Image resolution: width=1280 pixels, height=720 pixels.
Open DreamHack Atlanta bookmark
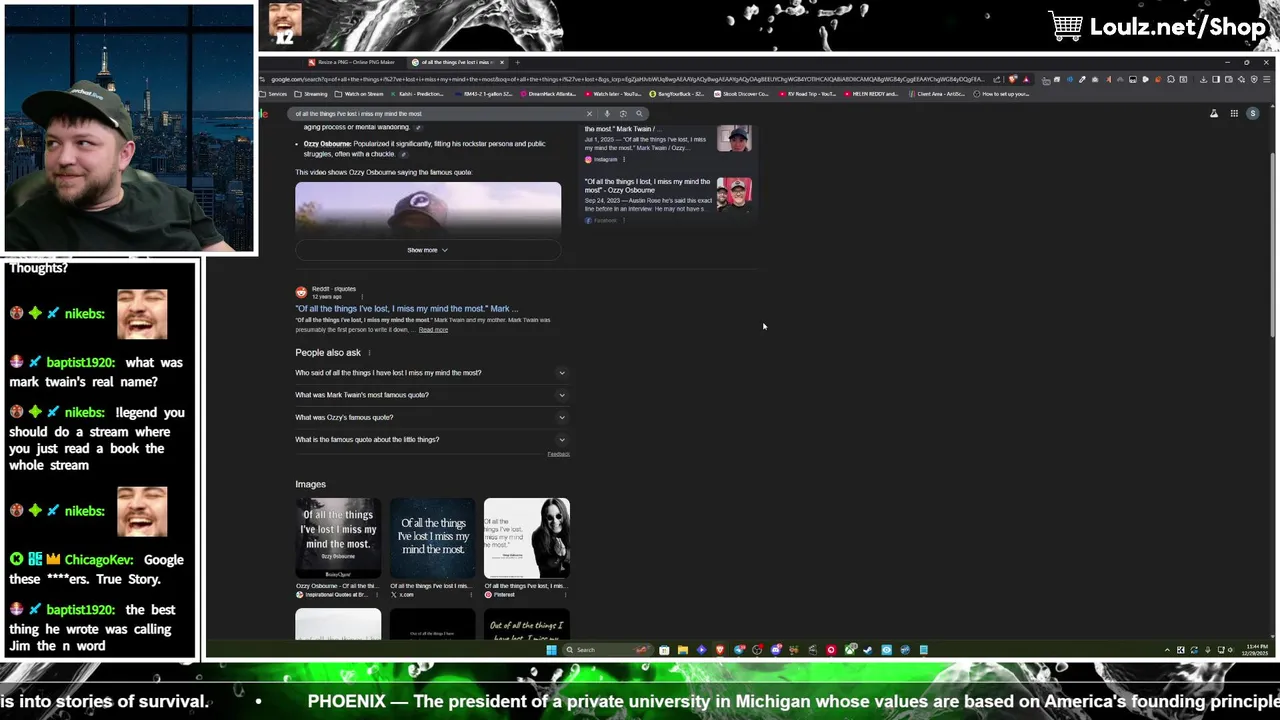click(549, 94)
